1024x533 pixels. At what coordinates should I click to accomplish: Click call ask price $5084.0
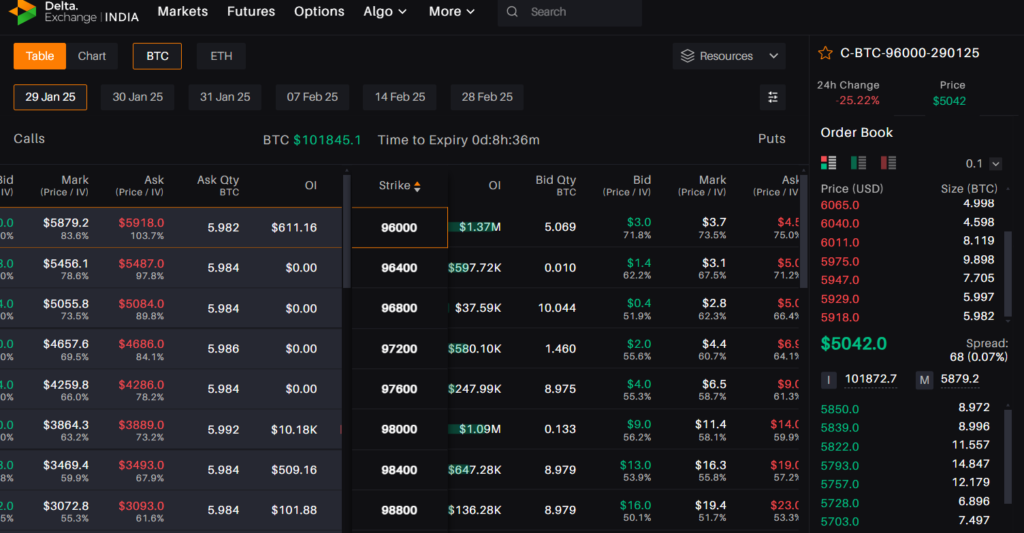[141, 304]
